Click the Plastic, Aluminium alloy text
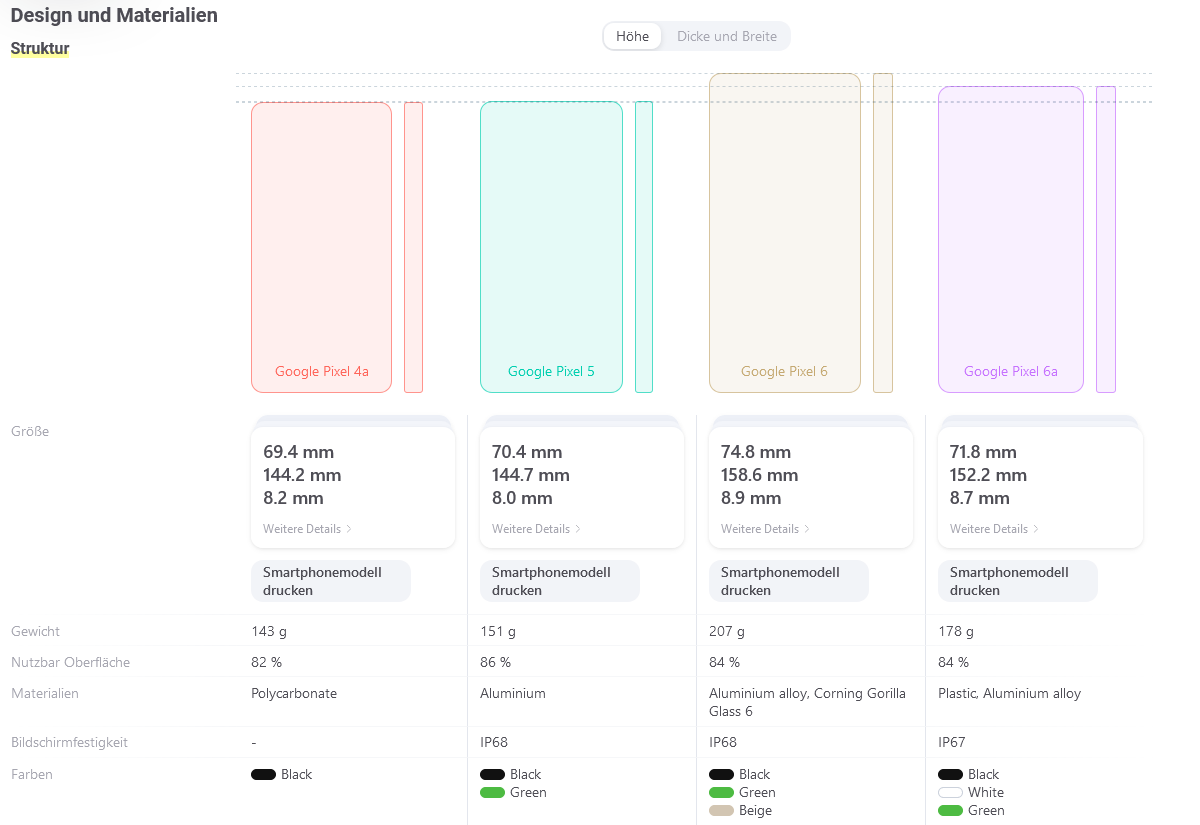 pos(1009,694)
